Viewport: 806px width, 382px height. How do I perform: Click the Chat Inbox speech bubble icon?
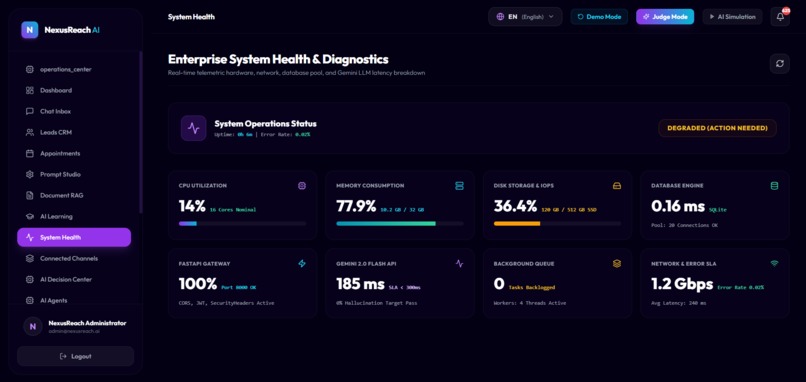coord(30,112)
